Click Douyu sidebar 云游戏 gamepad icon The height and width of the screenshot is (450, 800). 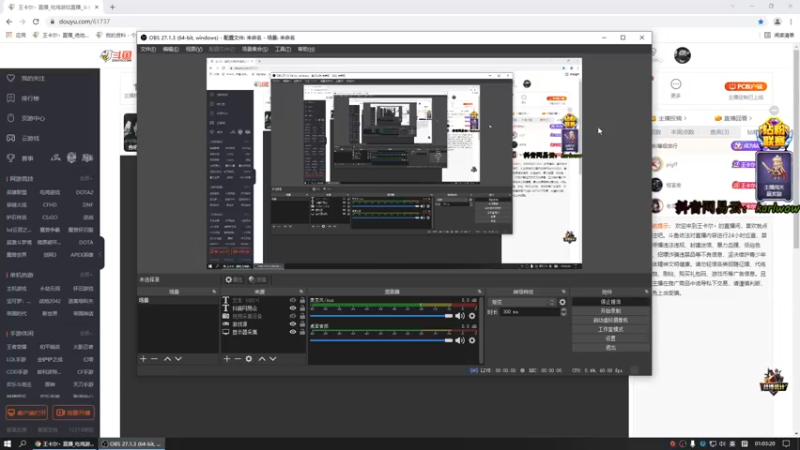click(11, 138)
